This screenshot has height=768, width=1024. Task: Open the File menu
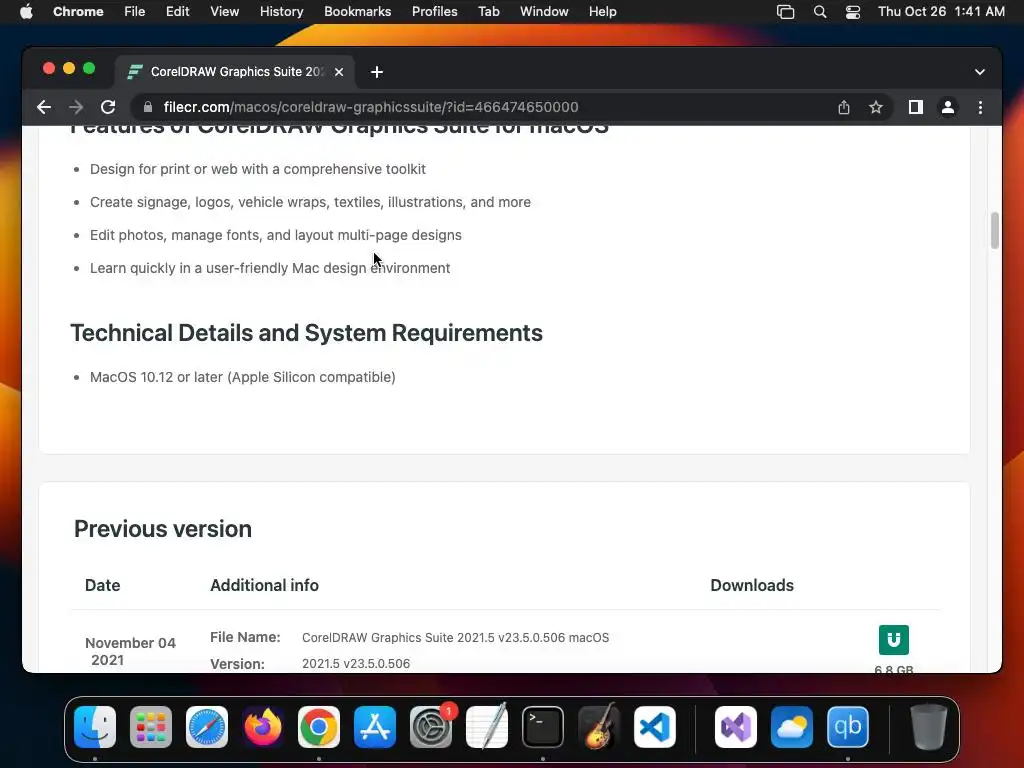[x=135, y=12]
